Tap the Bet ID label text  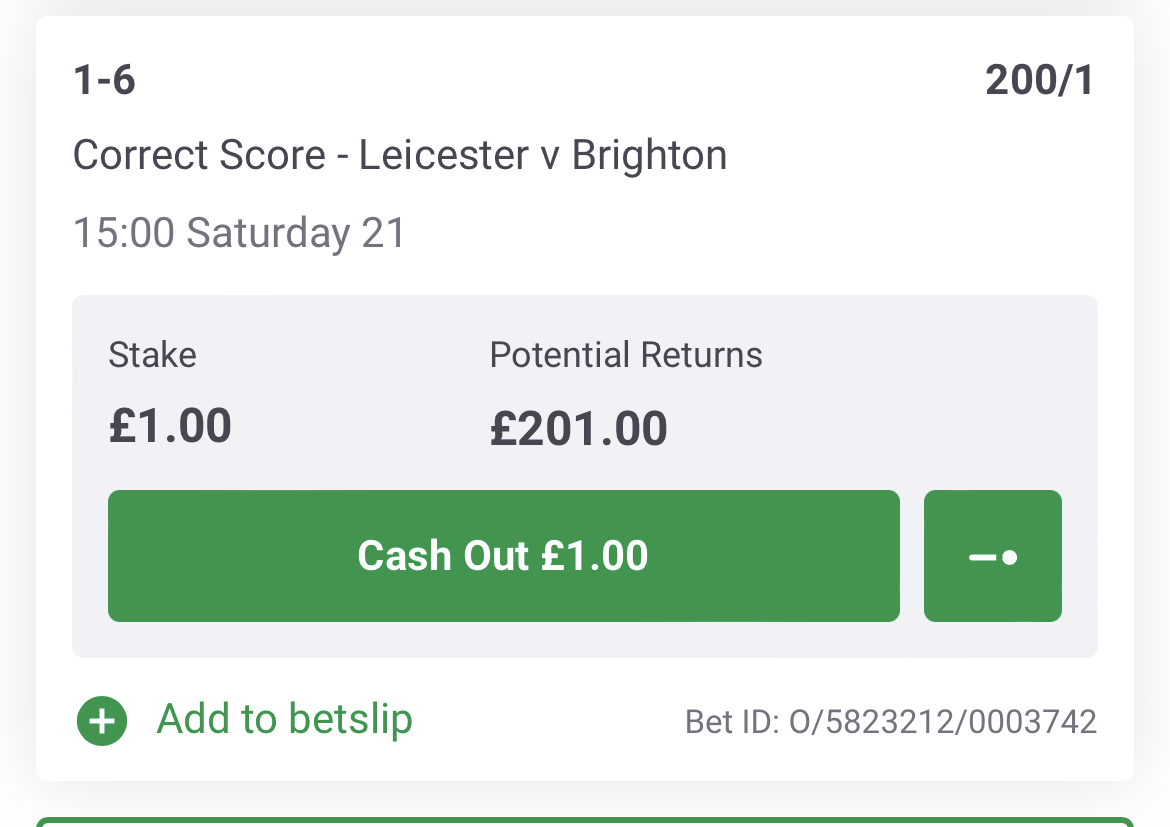pyautogui.click(x=731, y=722)
